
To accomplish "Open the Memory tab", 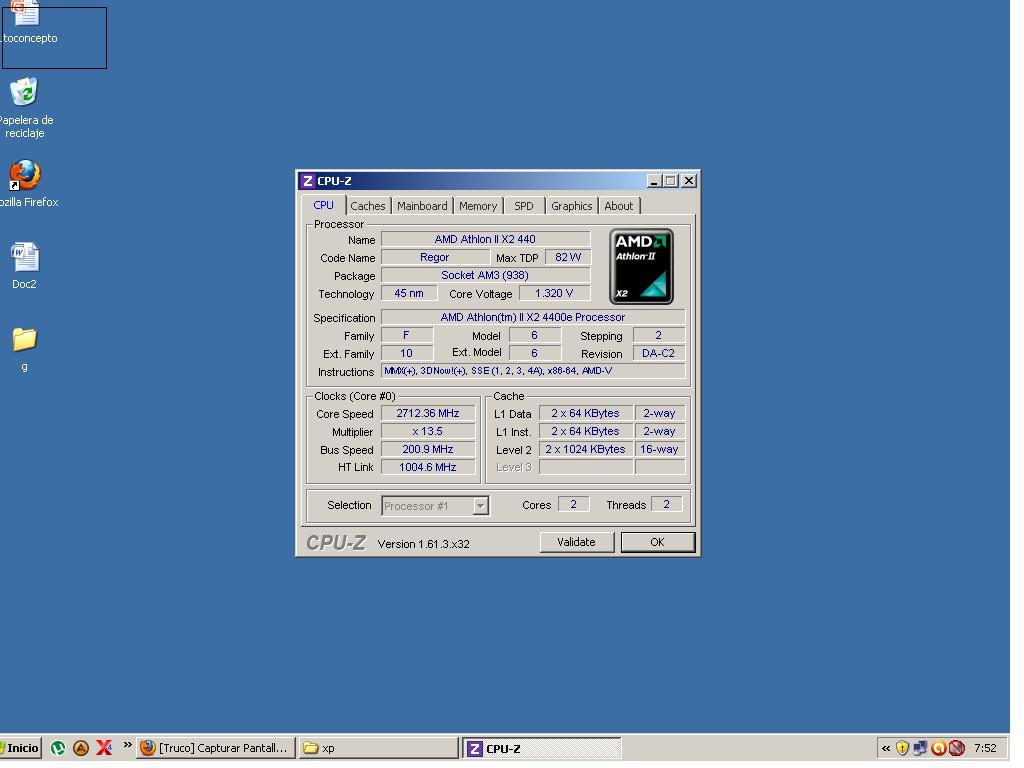I will pyautogui.click(x=478, y=206).
